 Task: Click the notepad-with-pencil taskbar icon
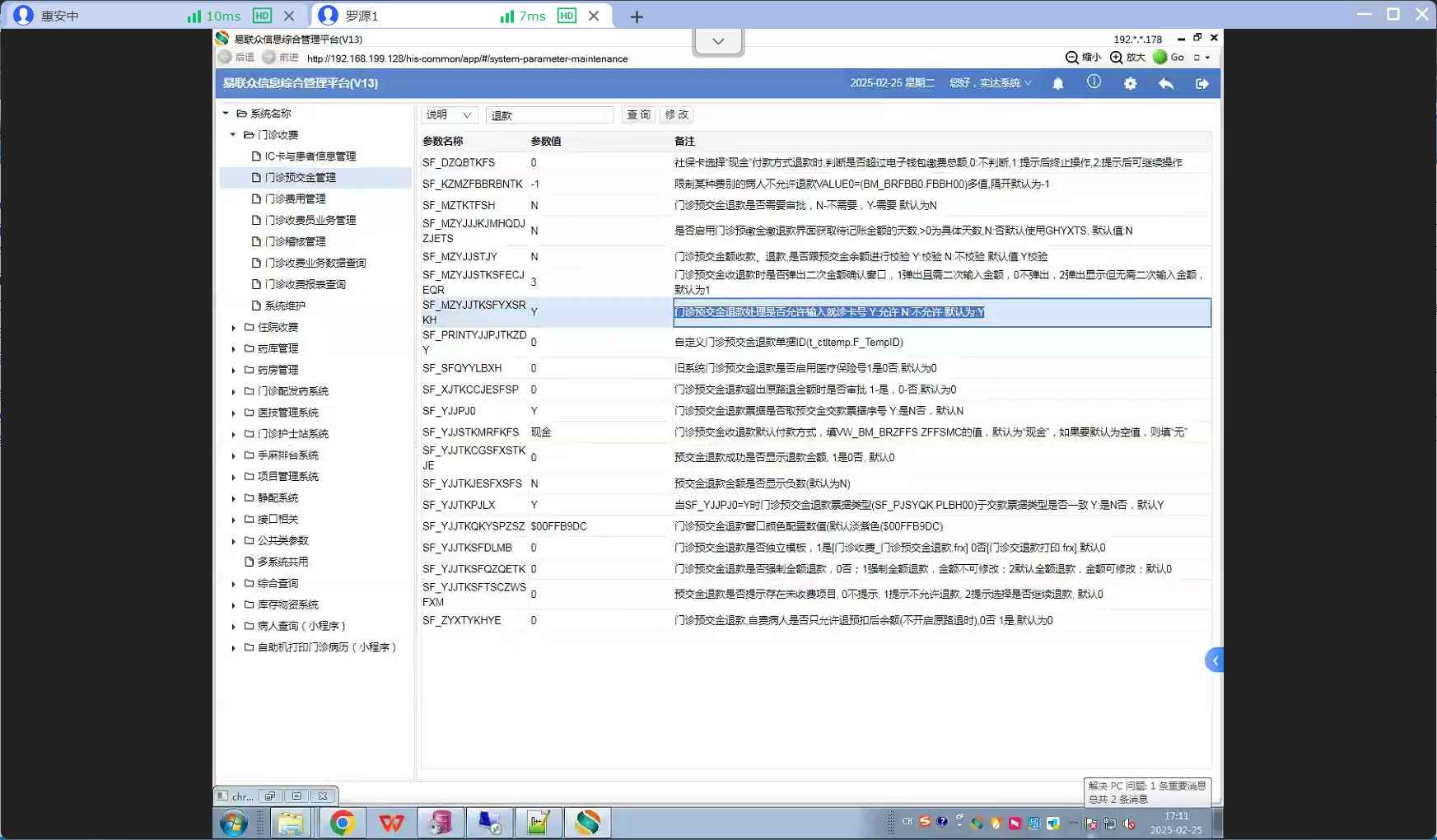pyautogui.click(x=539, y=823)
